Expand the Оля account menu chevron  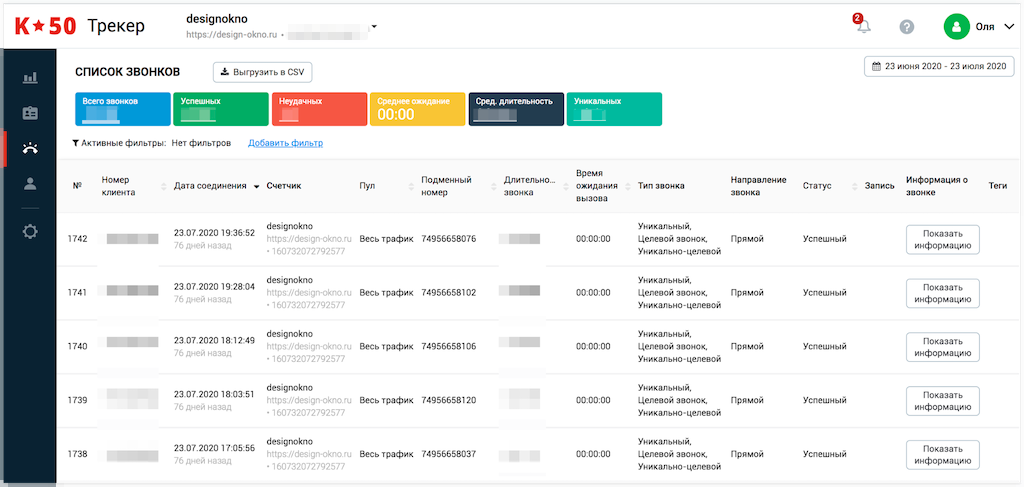pos(1008,27)
